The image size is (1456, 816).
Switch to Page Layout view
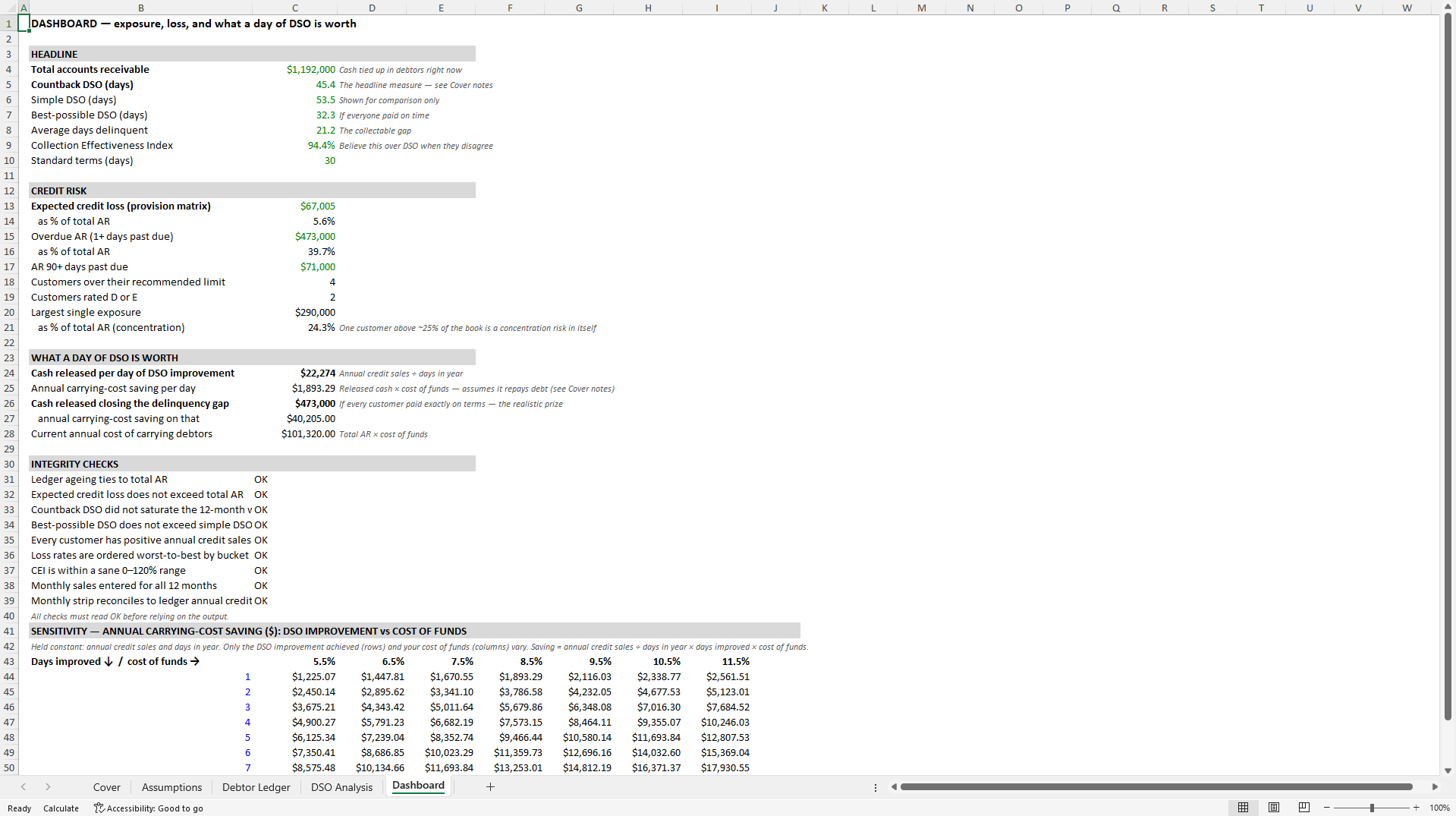coord(1274,808)
